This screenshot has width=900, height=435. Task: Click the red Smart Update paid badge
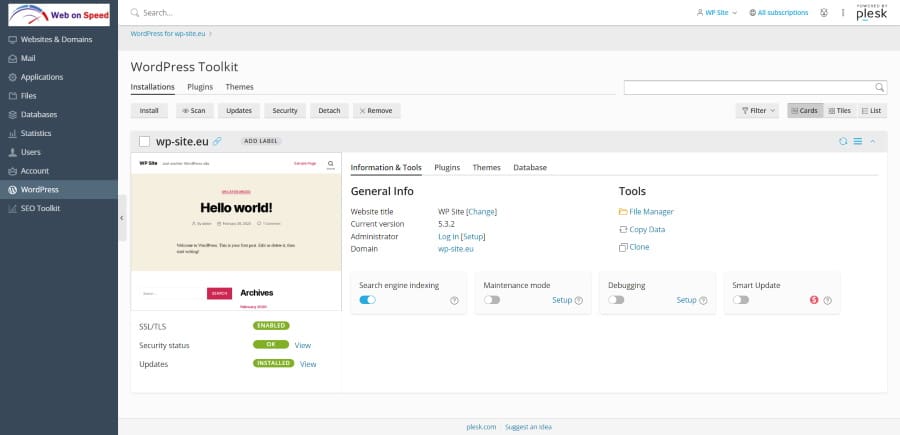pos(814,300)
